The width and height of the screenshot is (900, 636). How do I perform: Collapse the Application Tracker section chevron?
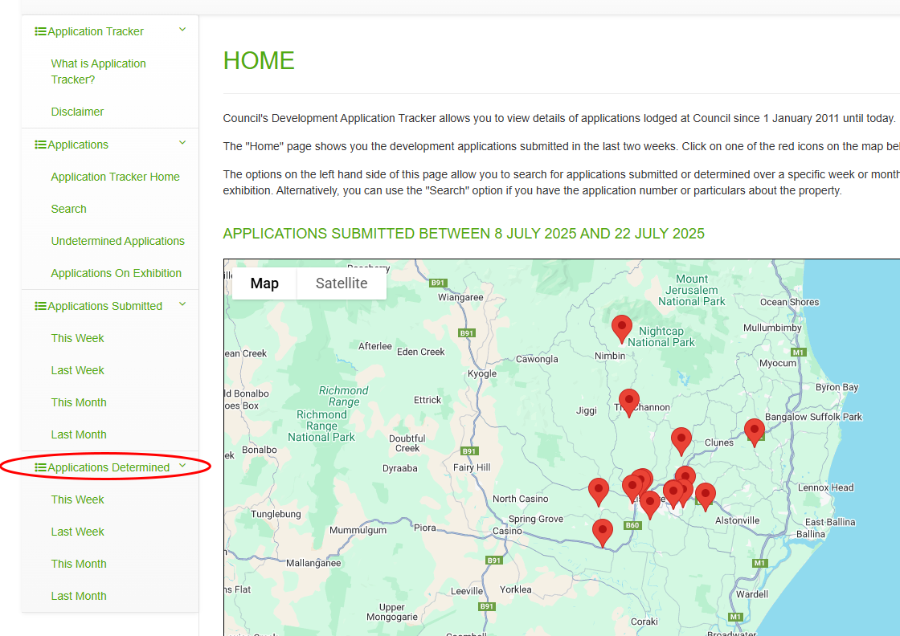coord(183,30)
